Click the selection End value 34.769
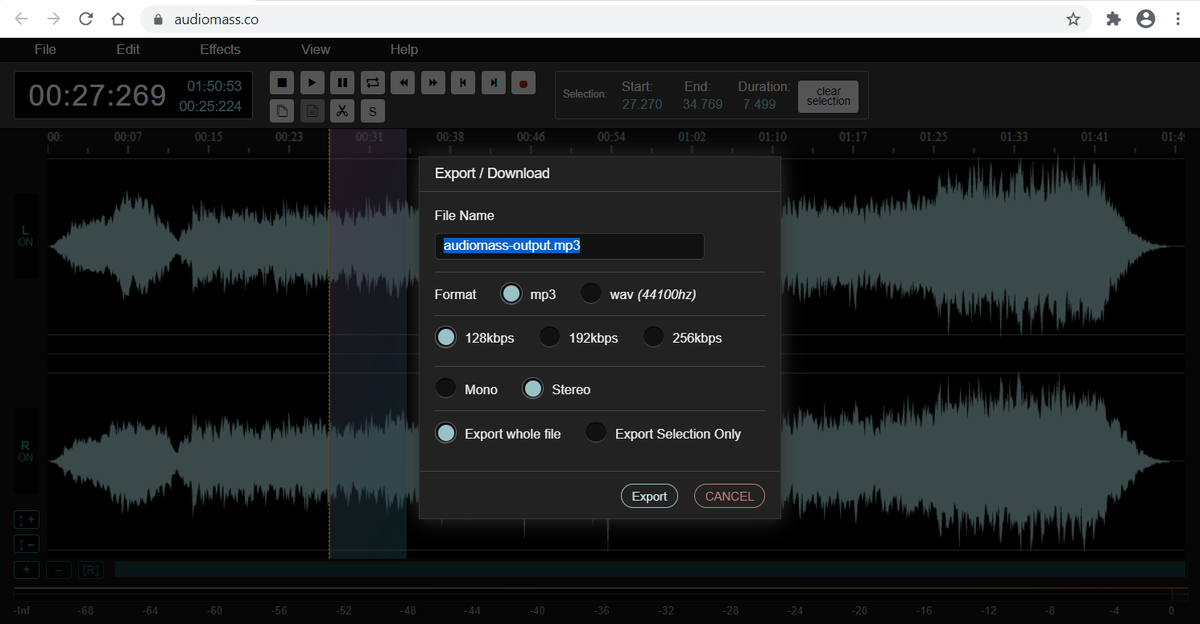Image resolution: width=1200 pixels, height=624 pixels. coord(703,104)
